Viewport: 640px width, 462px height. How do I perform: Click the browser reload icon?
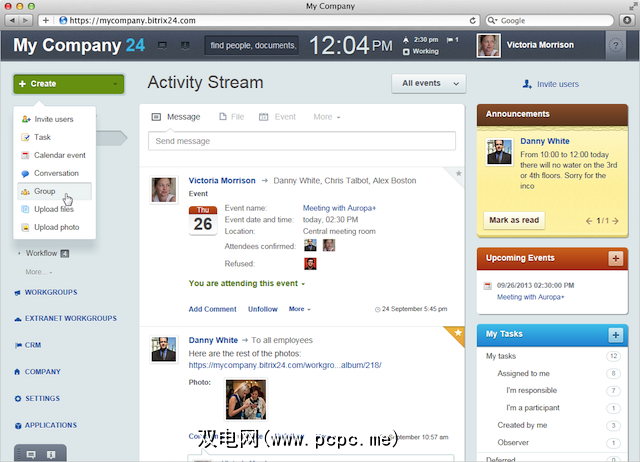[473, 20]
